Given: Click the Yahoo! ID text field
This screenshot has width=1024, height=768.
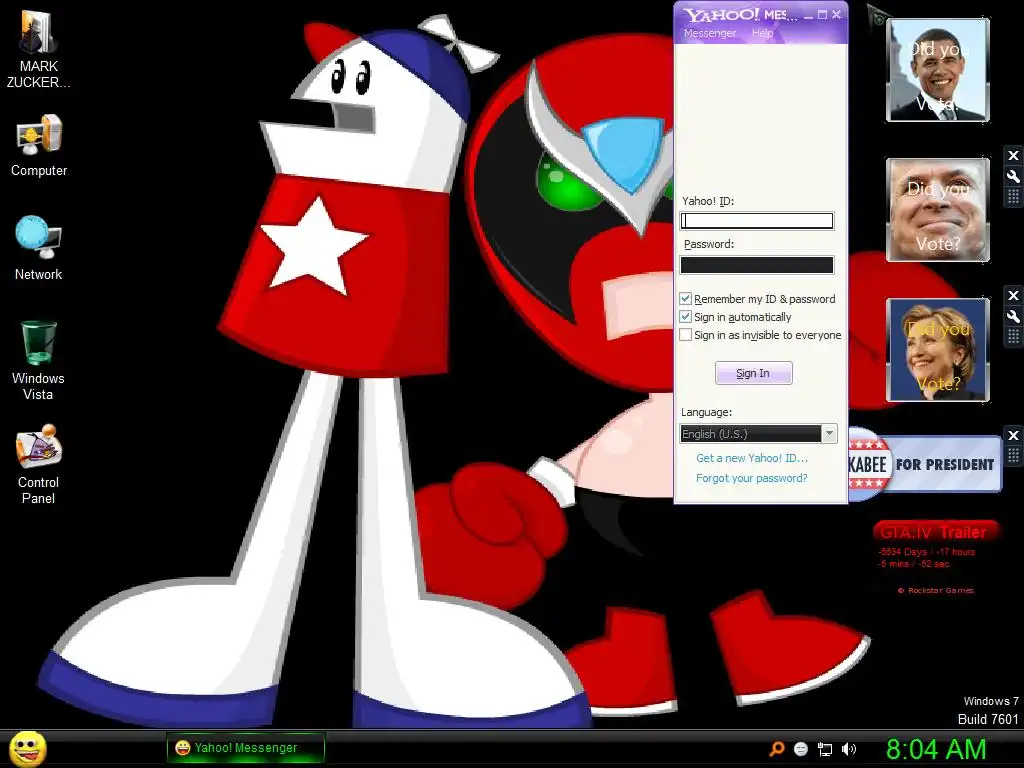Looking at the screenshot, I should point(757,221).
